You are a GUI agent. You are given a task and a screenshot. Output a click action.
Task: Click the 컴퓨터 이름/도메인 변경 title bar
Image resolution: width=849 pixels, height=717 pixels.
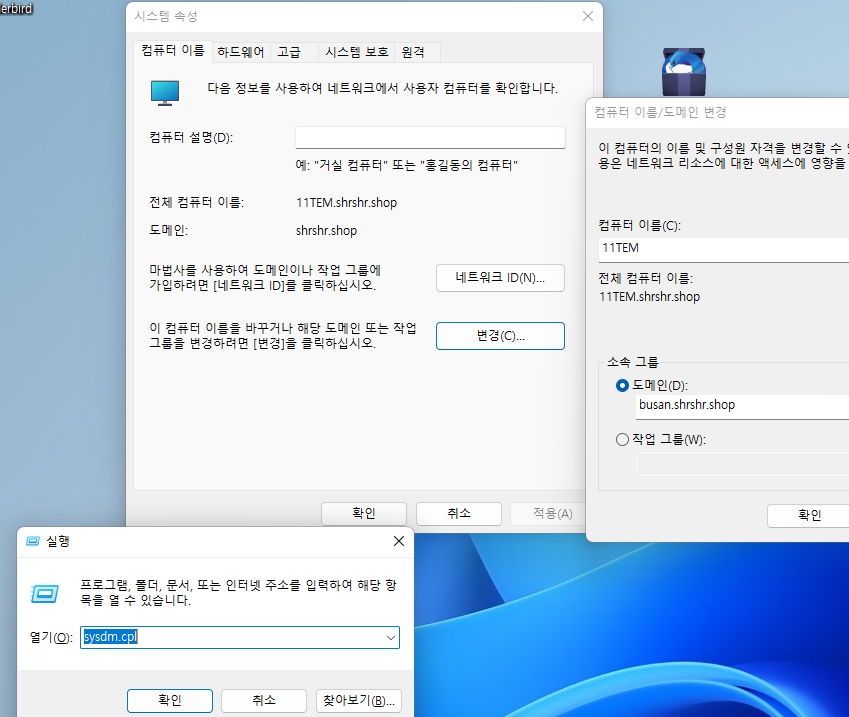click(717, 113)
